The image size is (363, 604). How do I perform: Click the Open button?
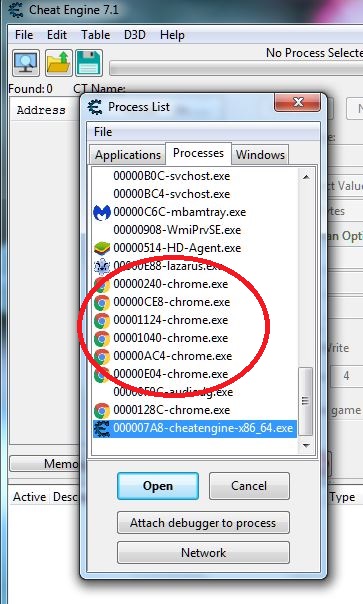[158, 486]
